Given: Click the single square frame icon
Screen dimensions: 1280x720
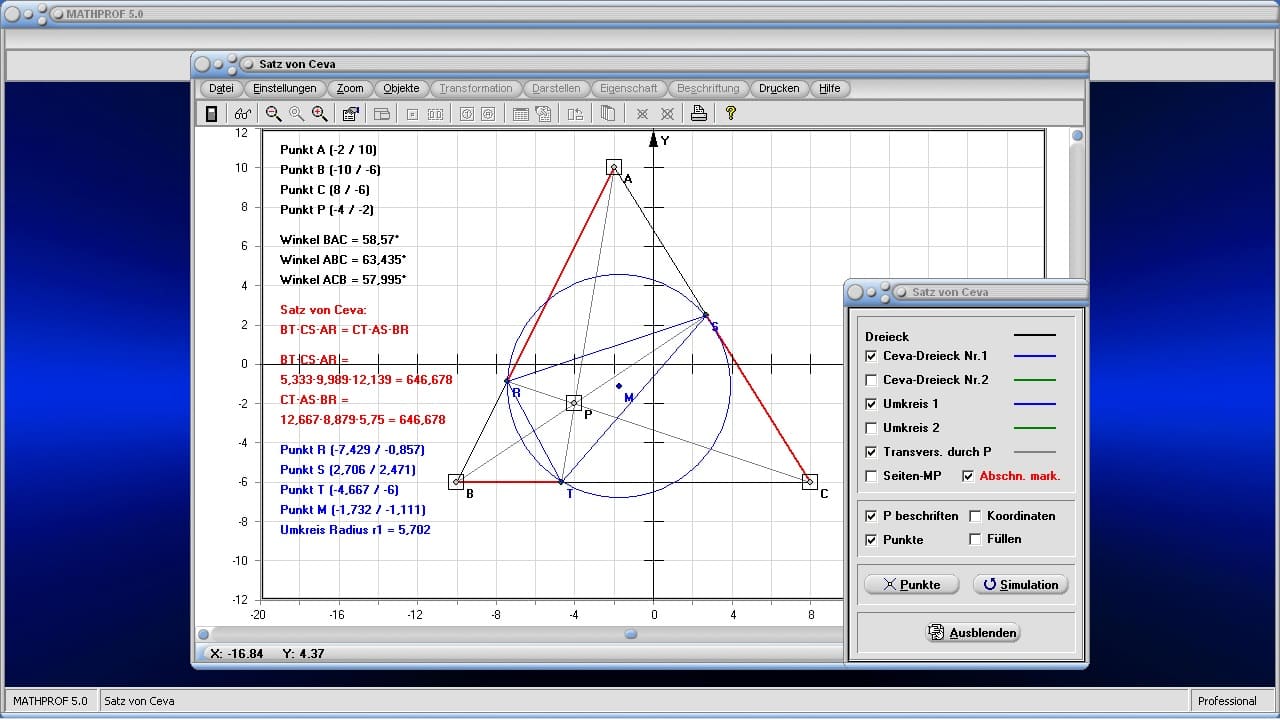Looking at the screenshot, I should click(x=412, y=114).
